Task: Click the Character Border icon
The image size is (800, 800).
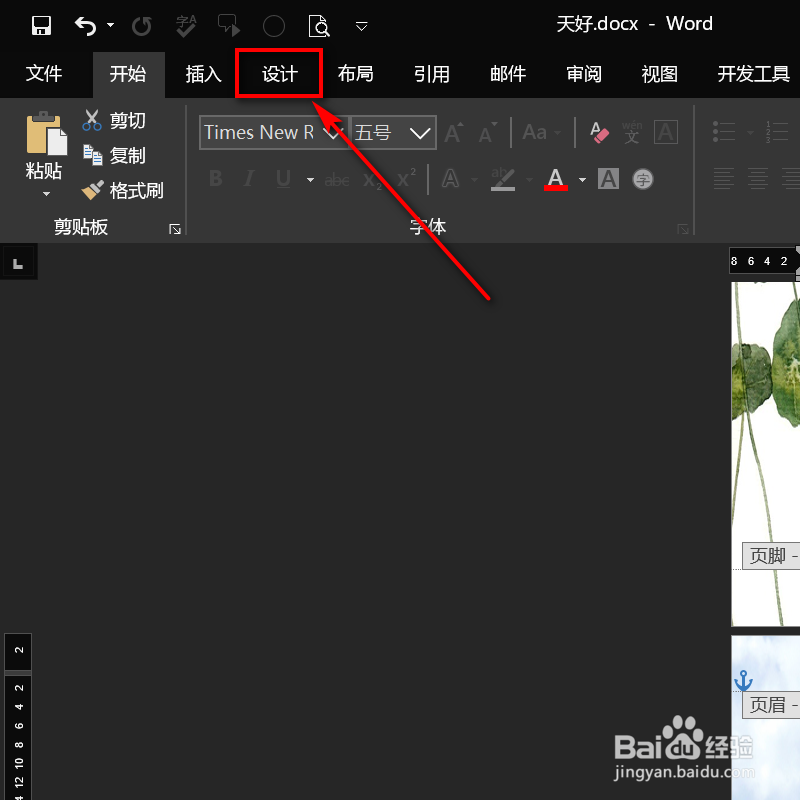Action: coord(666,133)
